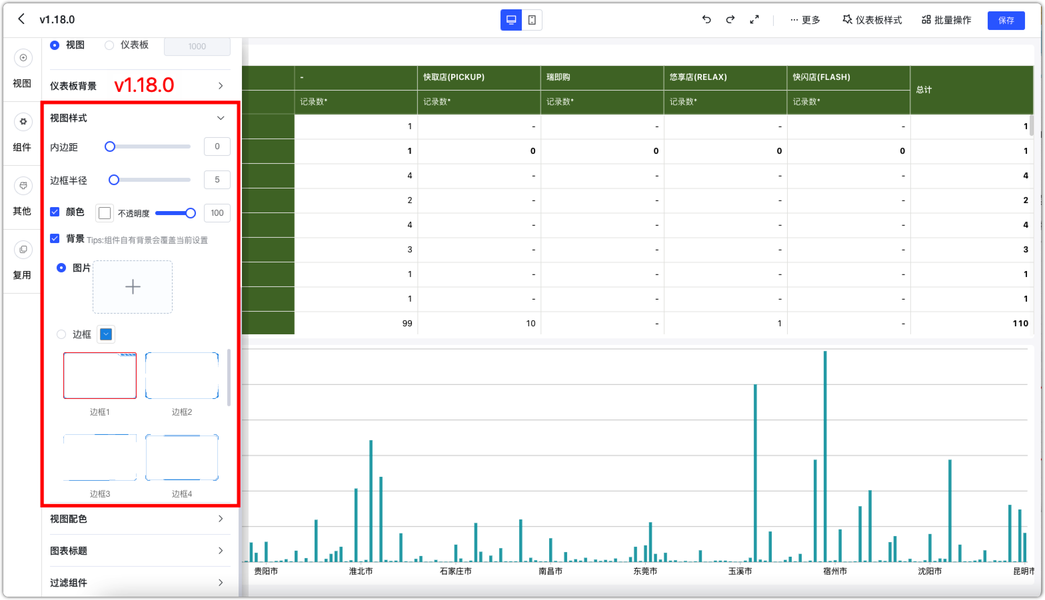1045x600 pixels.
Task: Open the white color swatch picker
Action: point(105,213)
